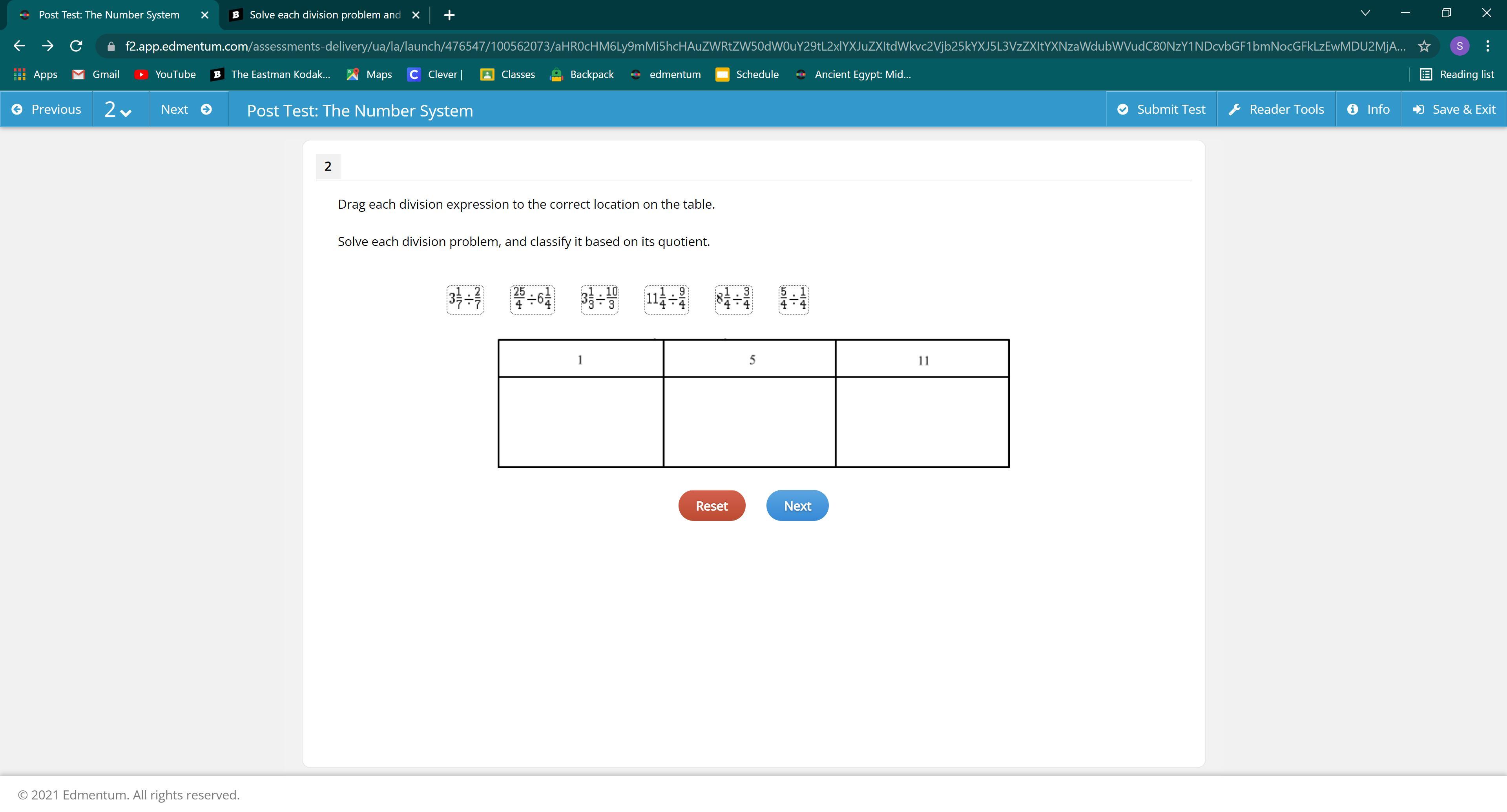Open the Reader Tools menu

1276,110
